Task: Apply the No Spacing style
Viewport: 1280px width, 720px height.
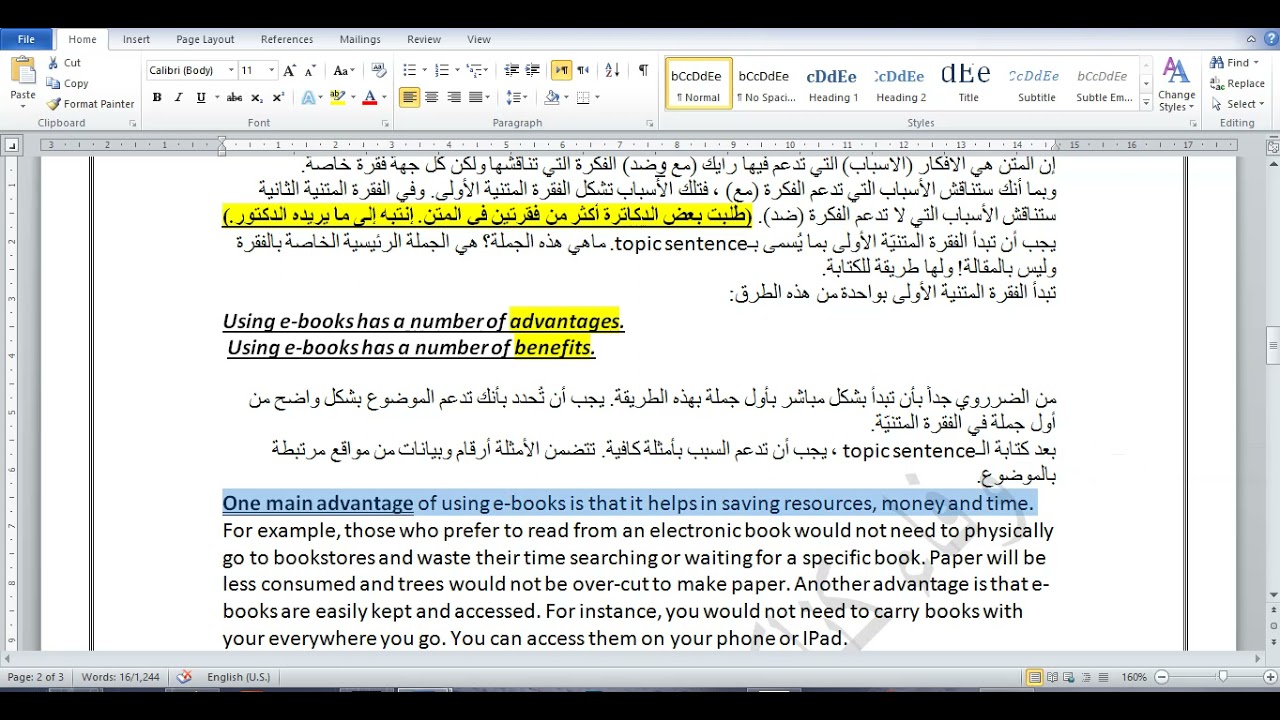Action: (765, 84)
